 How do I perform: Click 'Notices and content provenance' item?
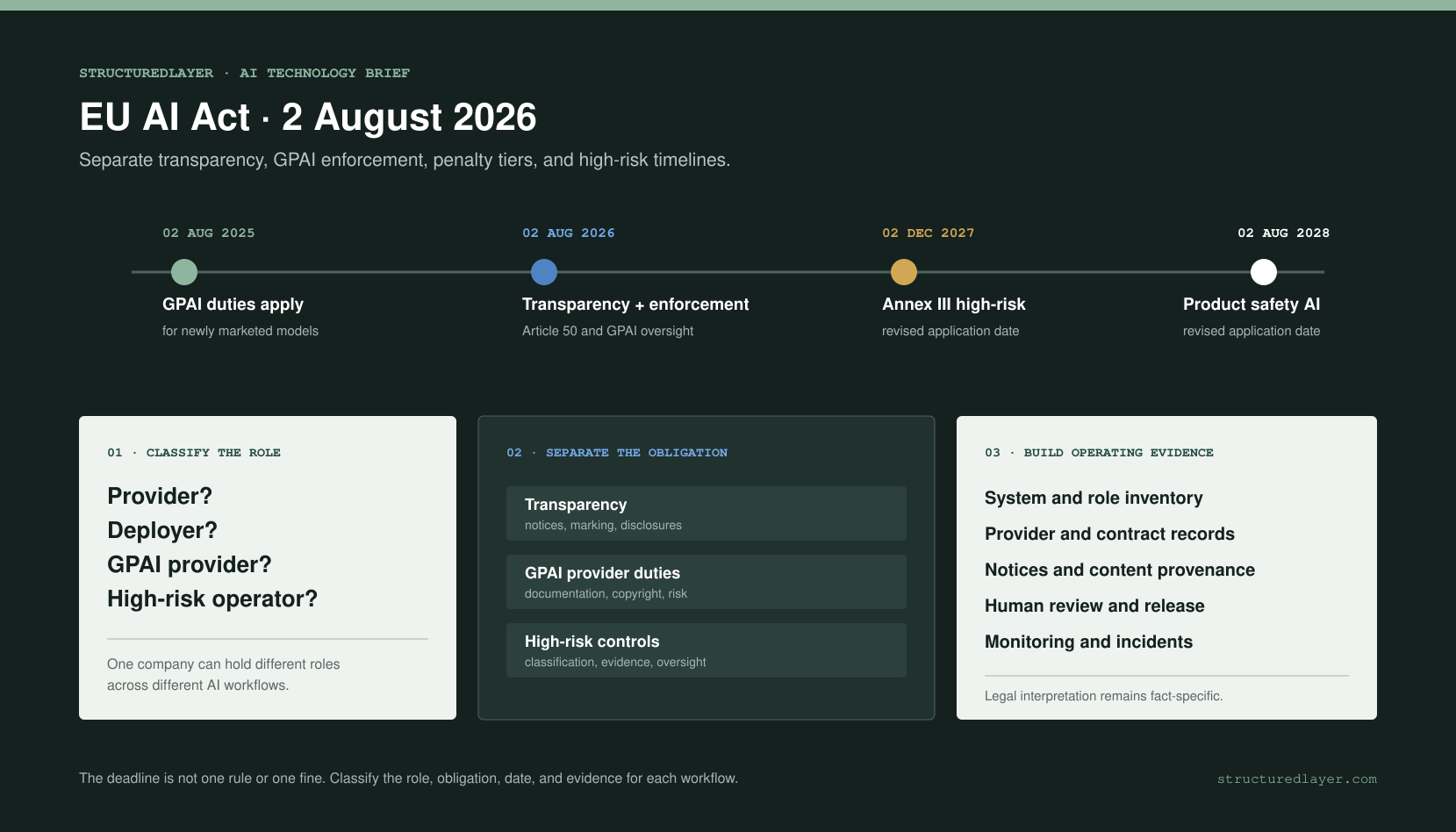click(x=1120, y=570)
